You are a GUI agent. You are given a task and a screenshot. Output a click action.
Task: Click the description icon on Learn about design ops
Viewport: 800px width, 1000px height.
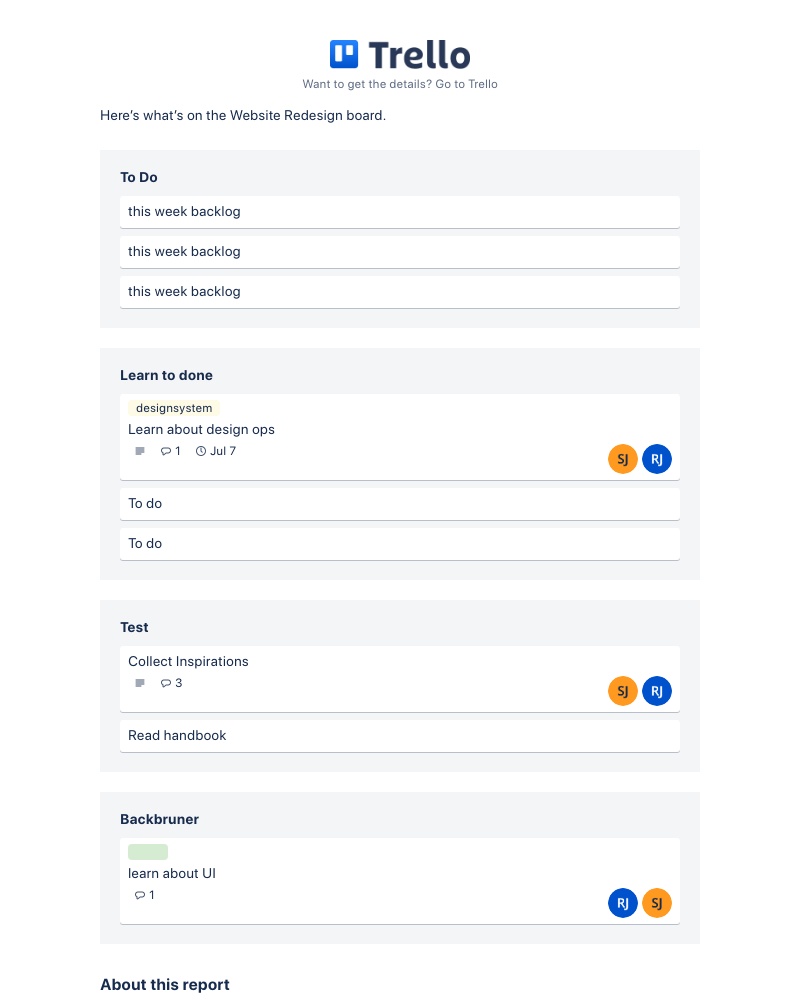pos(140,451)
